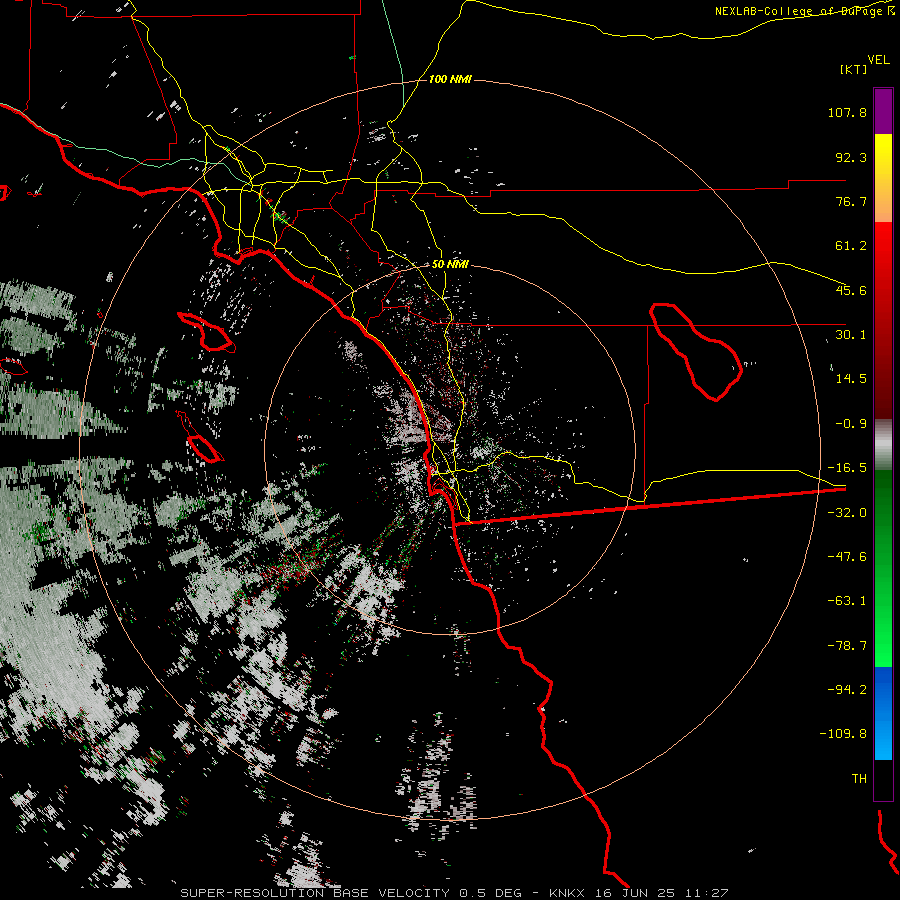Click the 100 NMI range ring label
900x900 pixels.
click(450, 79)
